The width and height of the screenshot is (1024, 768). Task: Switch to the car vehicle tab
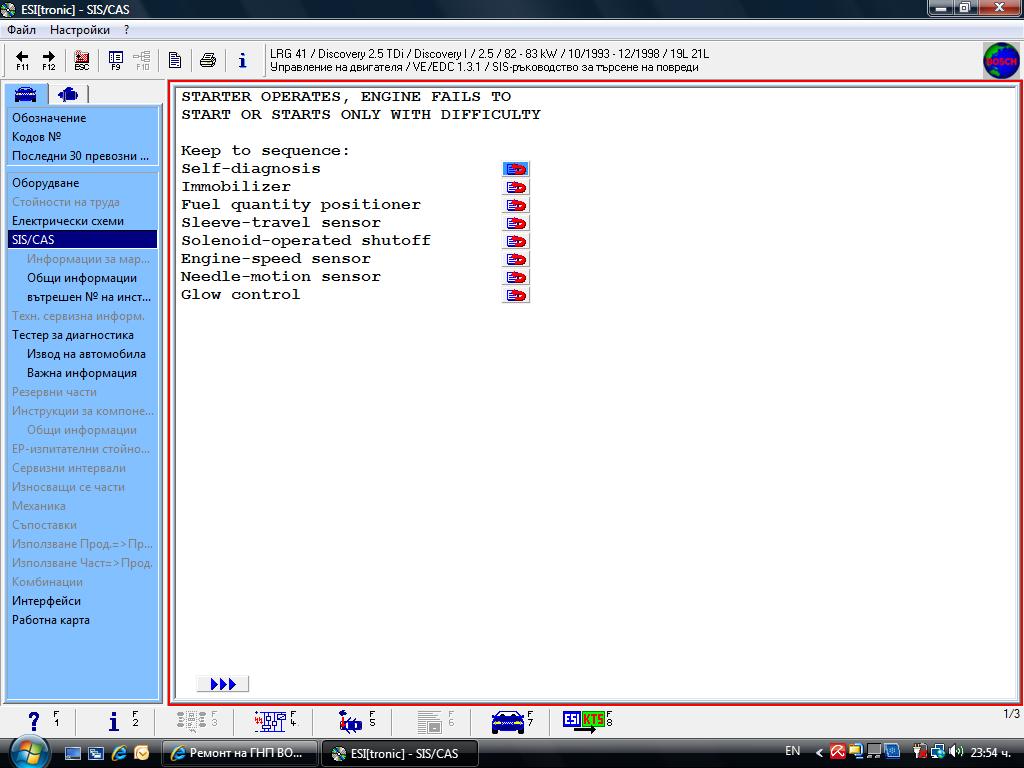pyautogui.click(x=25, y=94)
